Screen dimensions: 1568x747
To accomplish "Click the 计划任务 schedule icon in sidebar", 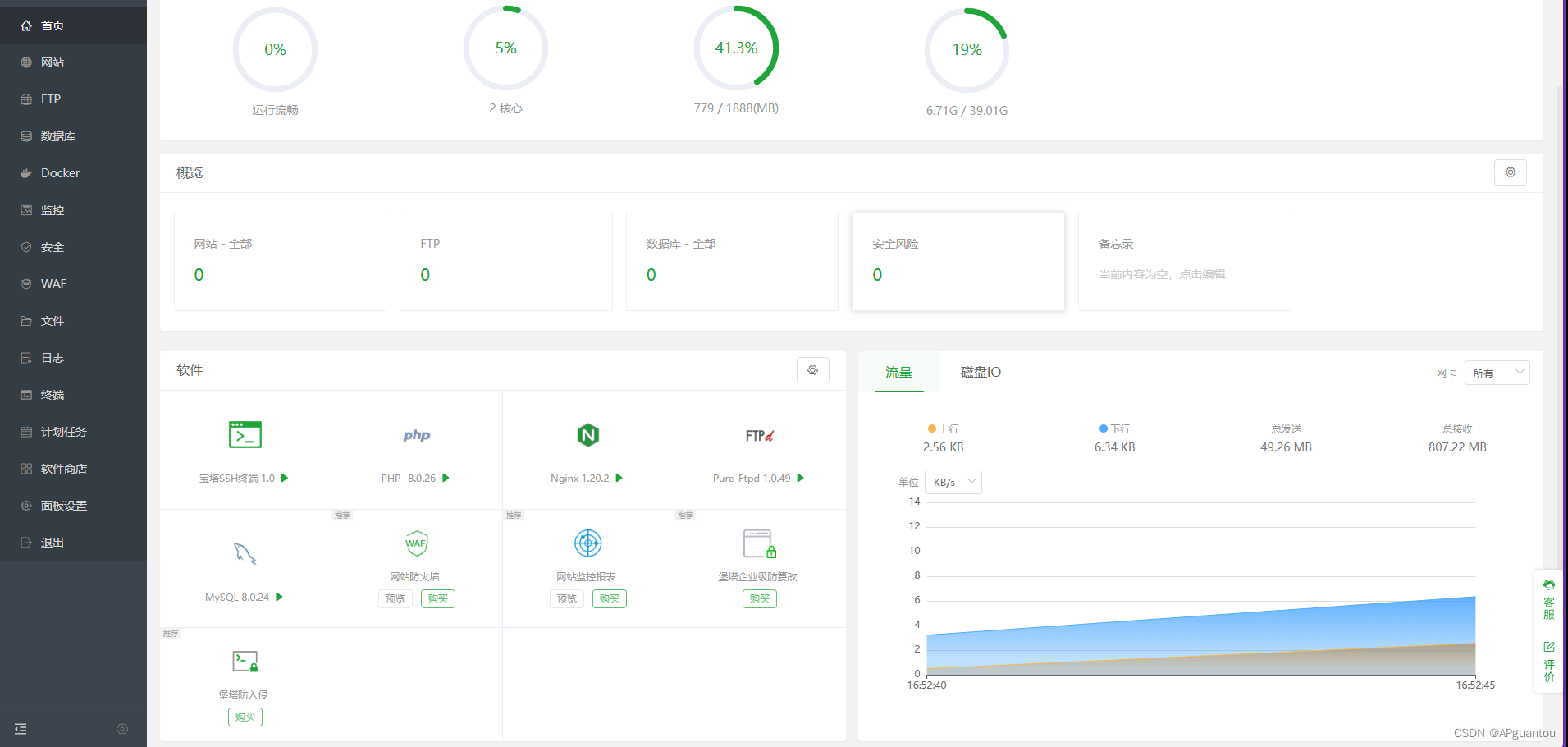I will pyautogui.click(x=26, y=432).
